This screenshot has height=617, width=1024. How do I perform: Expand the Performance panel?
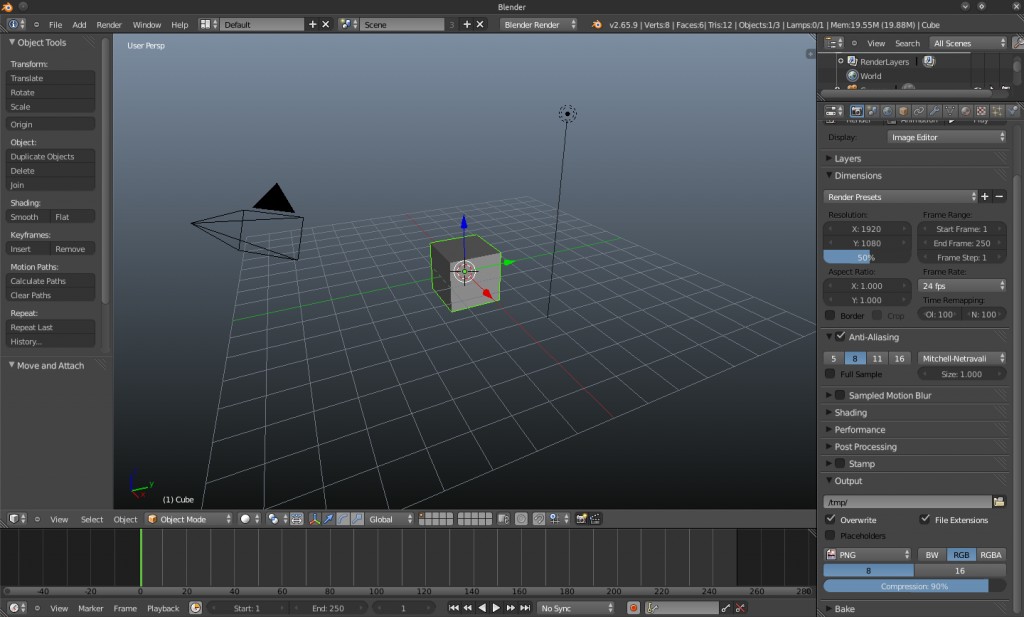click(x=860, y=430)
